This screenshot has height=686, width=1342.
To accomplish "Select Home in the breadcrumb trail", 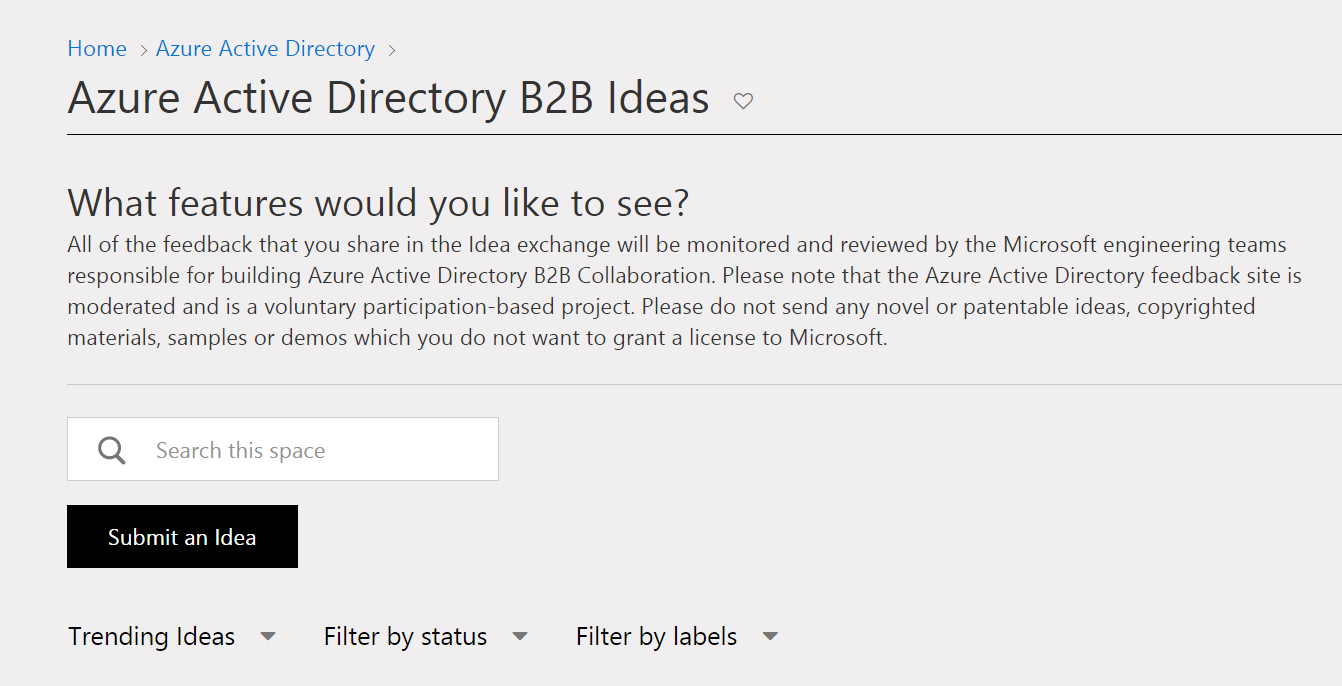I will pos(96,48).
